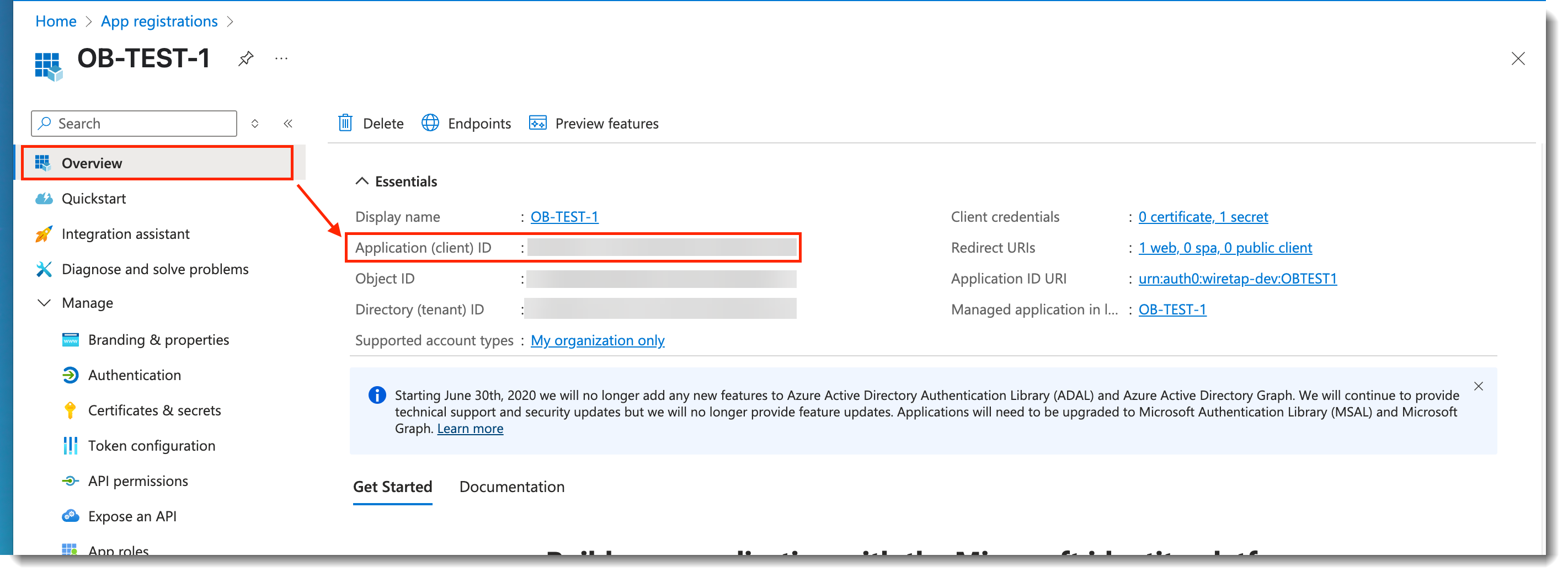
Task: Collapse the Manage section
Action: [45, 302]
